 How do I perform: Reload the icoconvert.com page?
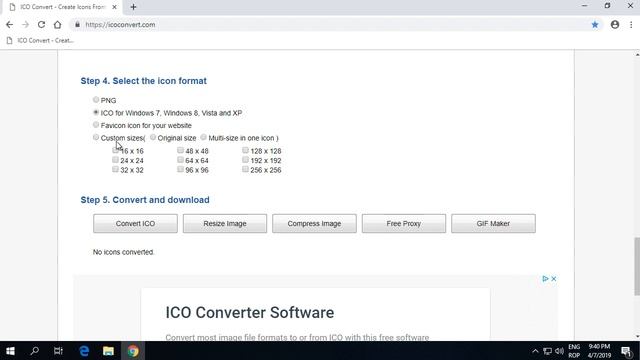tap(41, 24)
